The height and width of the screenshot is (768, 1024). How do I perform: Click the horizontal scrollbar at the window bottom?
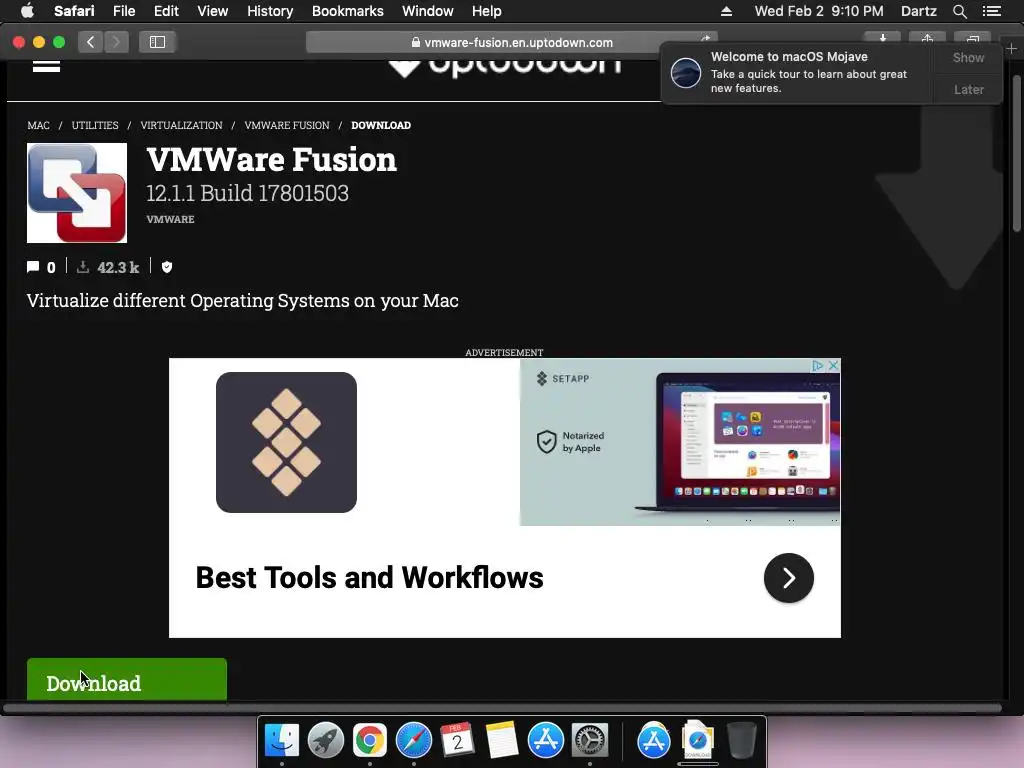[x=502, y=708]
